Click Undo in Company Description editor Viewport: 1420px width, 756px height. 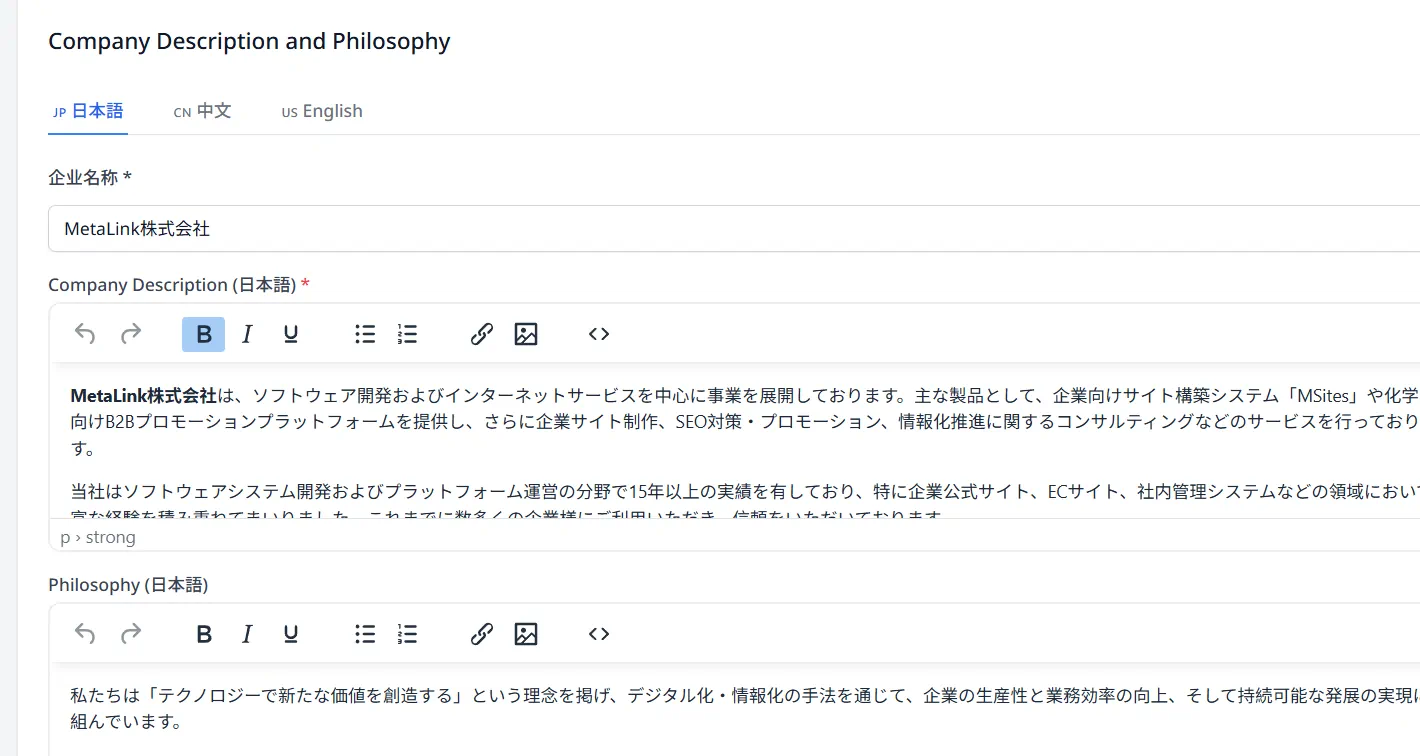click(85, 334)
